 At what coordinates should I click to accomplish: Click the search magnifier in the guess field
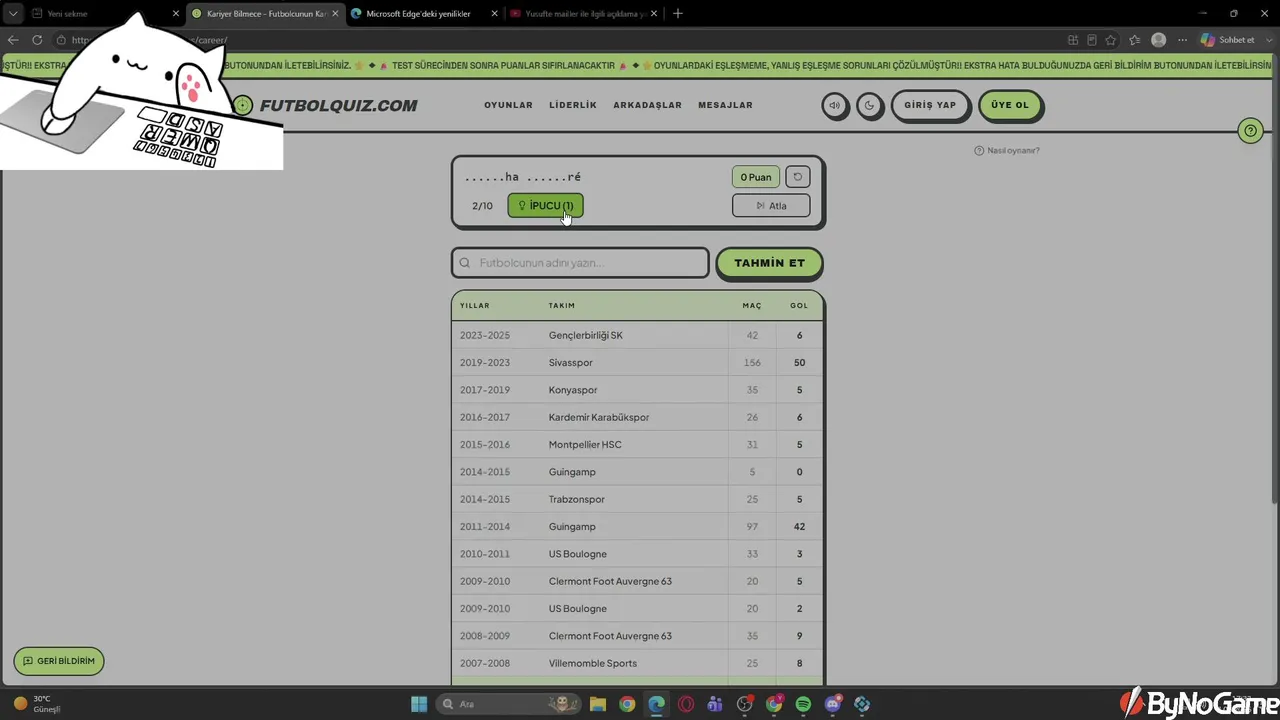pyautogui.click(x=465, y=263)
